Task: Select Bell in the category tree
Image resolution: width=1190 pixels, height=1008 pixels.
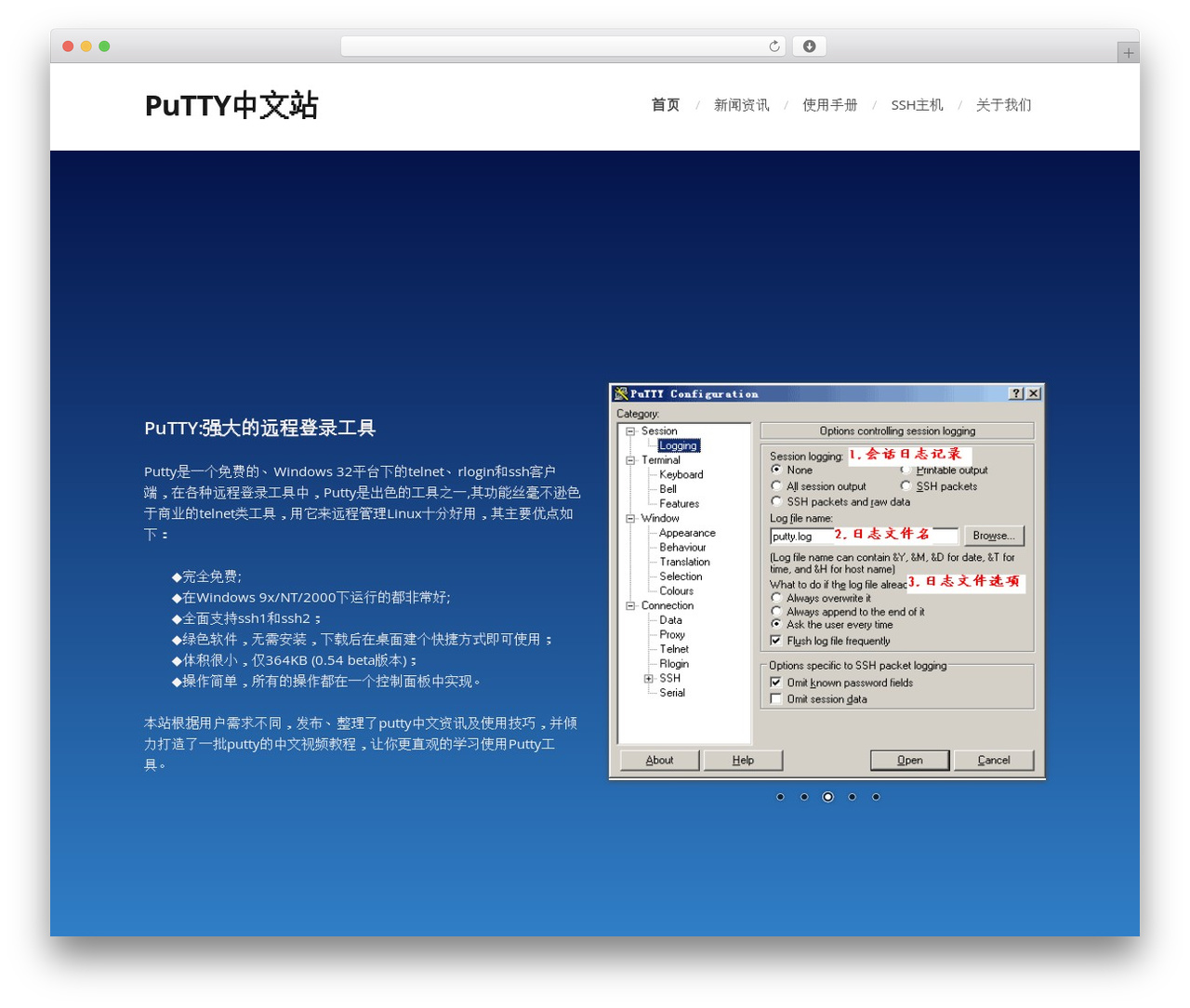Action: click(x=668, y=489)
